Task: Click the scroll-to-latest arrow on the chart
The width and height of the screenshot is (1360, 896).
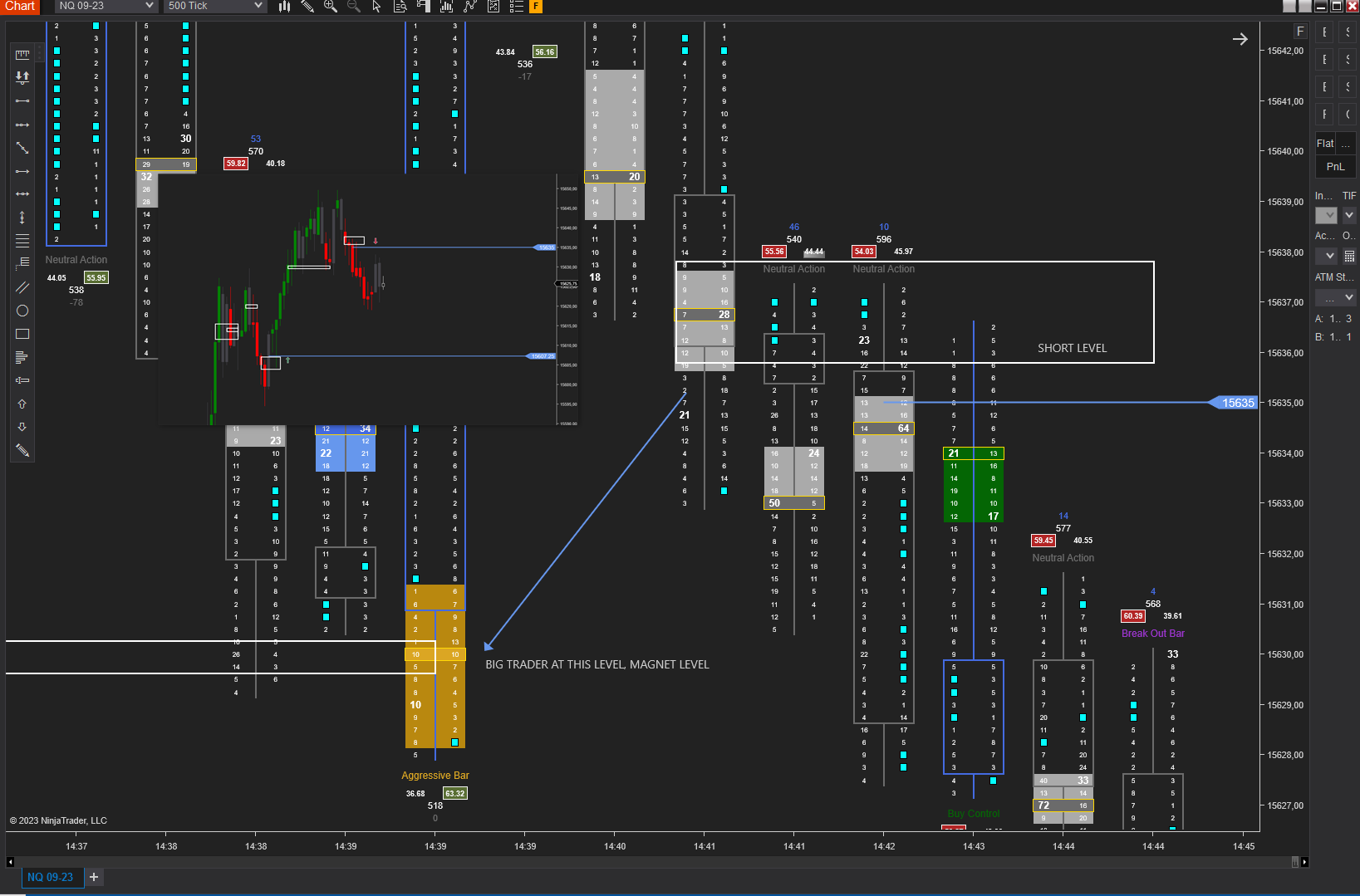Action: [x=1240, y=39]
